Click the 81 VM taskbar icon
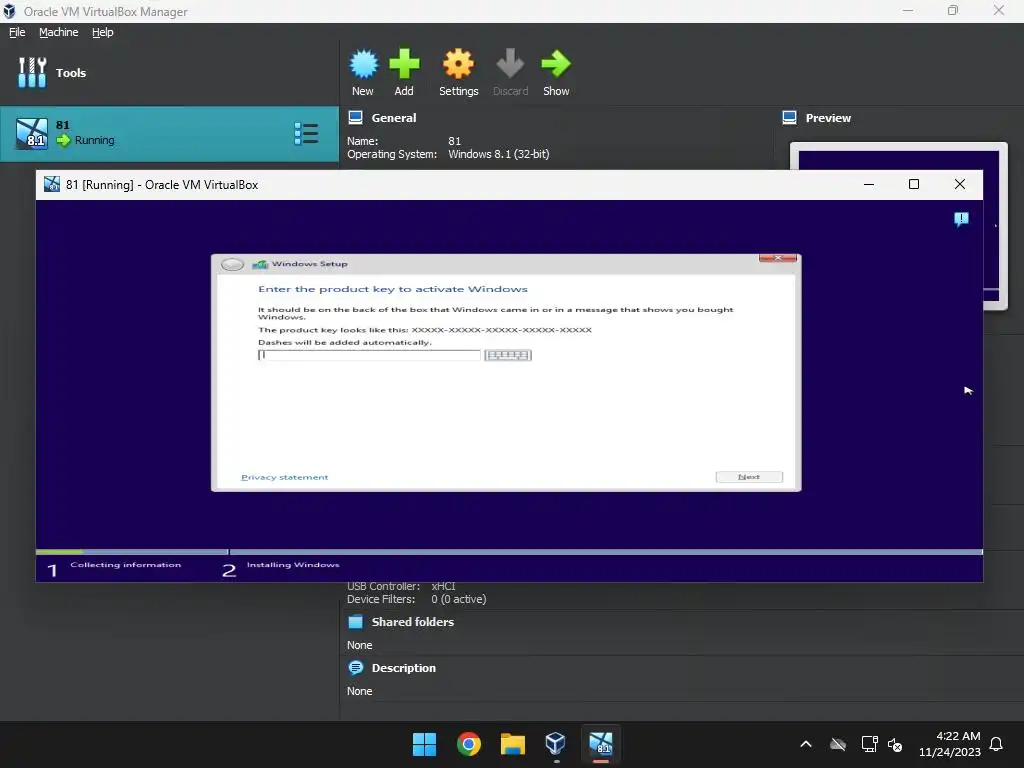This screenshot has height=768, width=1024. tap(601, 744)
